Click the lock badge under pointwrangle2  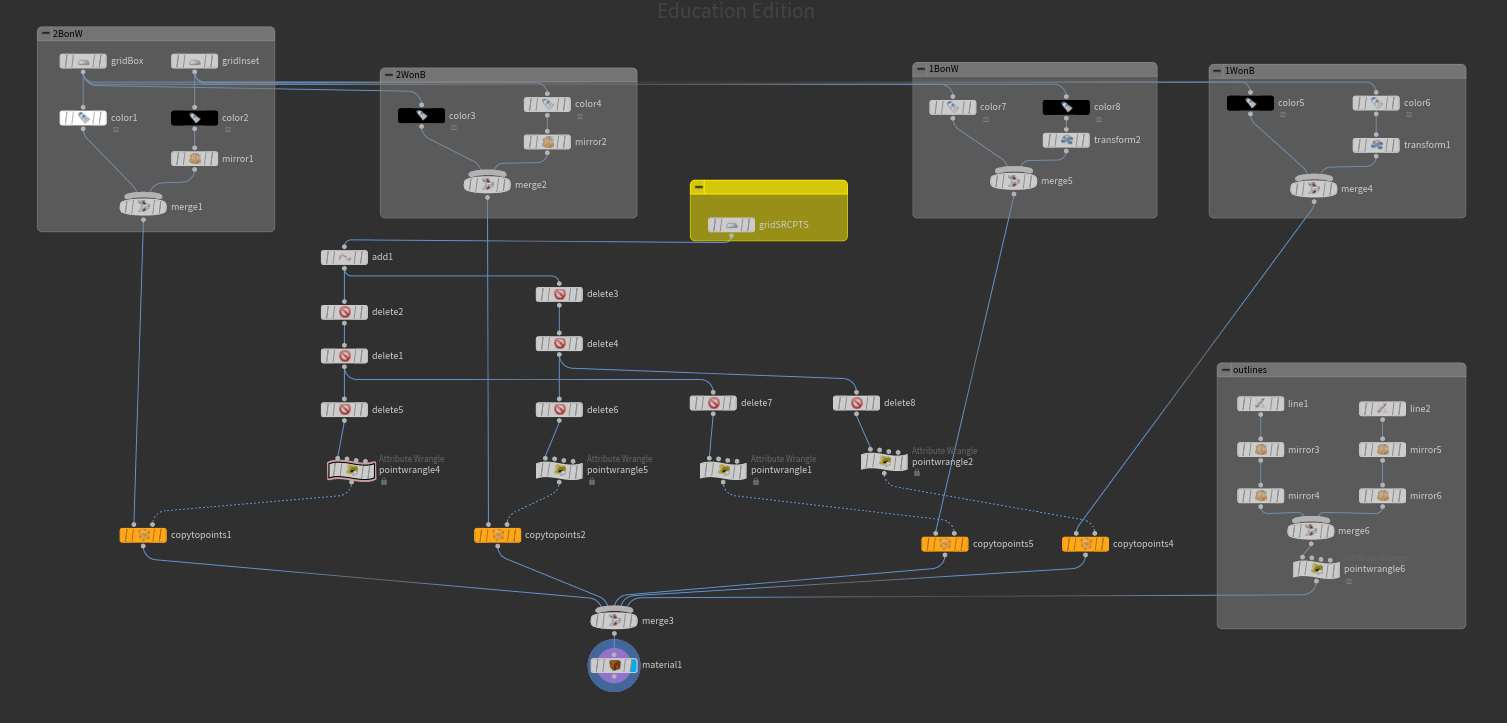pyautogui.click(x=916, y=473)
